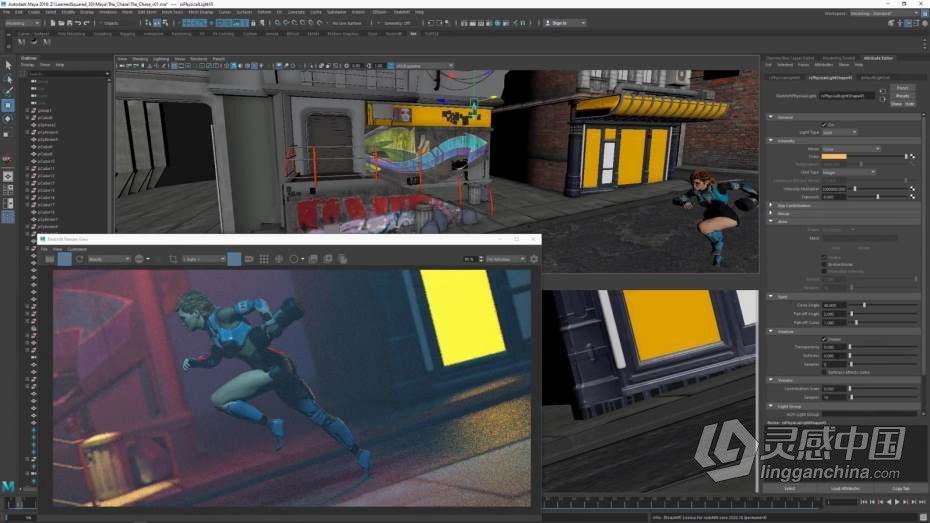Toggle IPR button in Render View
Image resolution: width=930 pixels, height=523 pixels.
pos(65,259)
